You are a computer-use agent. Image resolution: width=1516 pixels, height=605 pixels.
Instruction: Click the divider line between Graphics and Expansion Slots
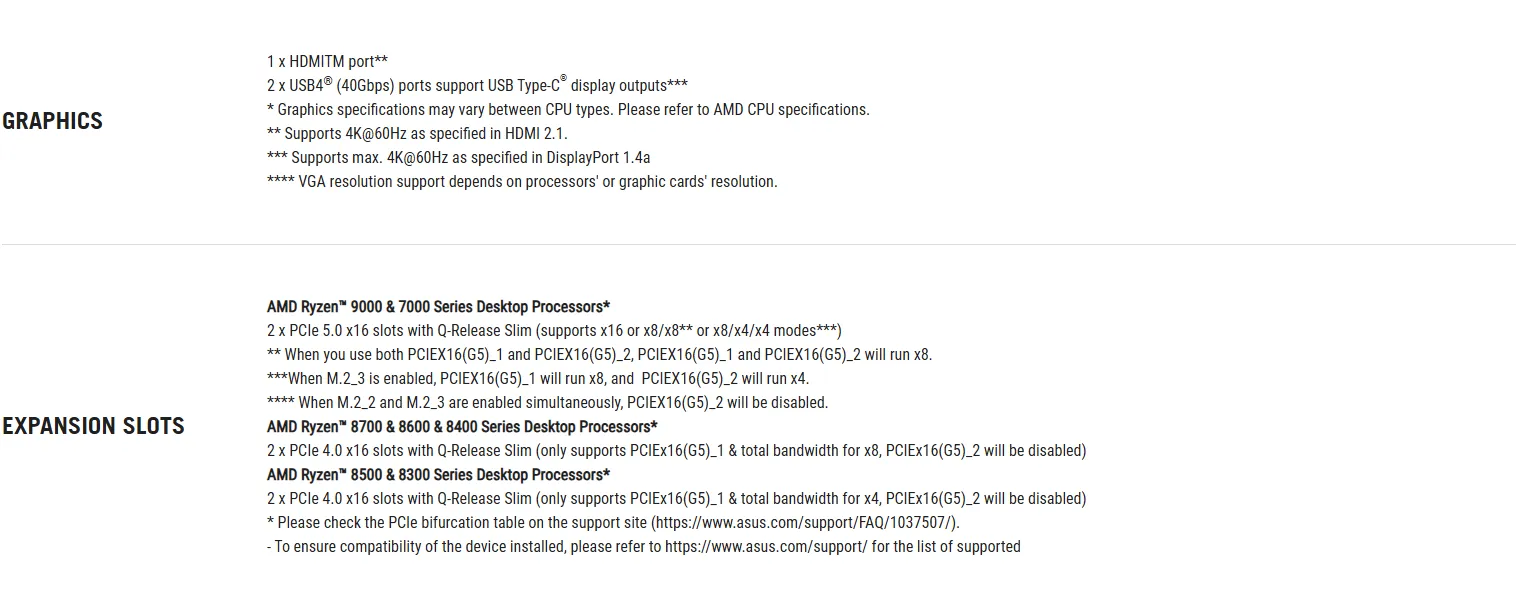click(758, 244)
